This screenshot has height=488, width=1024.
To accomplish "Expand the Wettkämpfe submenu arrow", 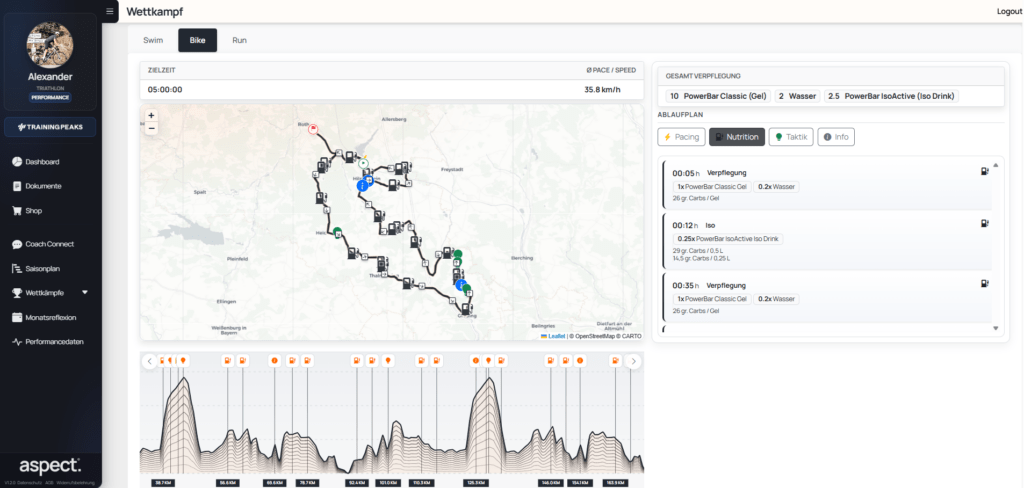I will pyautogui.click(x=85, y=292).
